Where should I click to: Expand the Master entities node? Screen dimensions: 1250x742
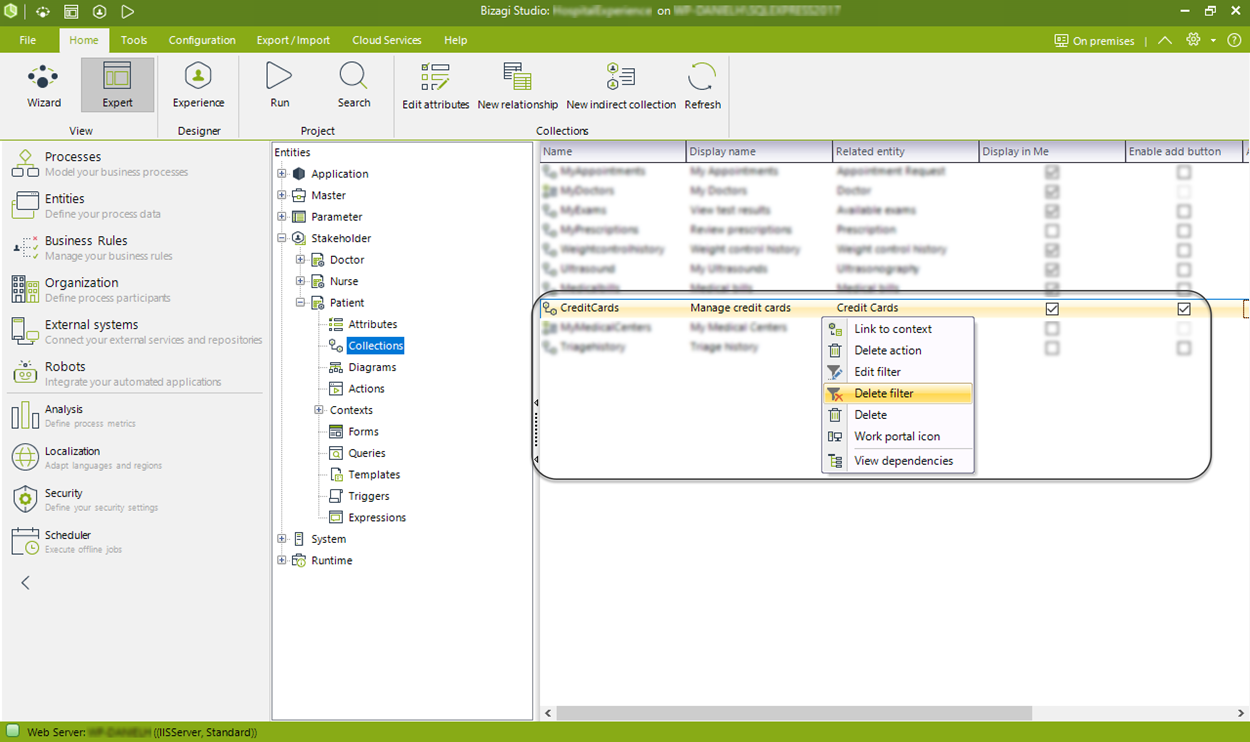(282, 195)
